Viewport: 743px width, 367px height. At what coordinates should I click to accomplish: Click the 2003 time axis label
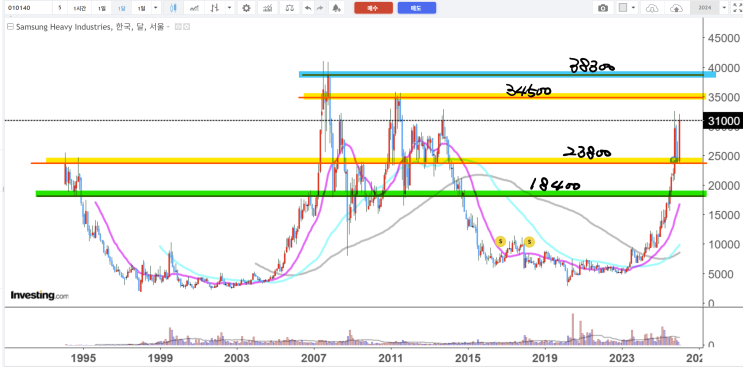pyautogui.click(x=237, y=357)
